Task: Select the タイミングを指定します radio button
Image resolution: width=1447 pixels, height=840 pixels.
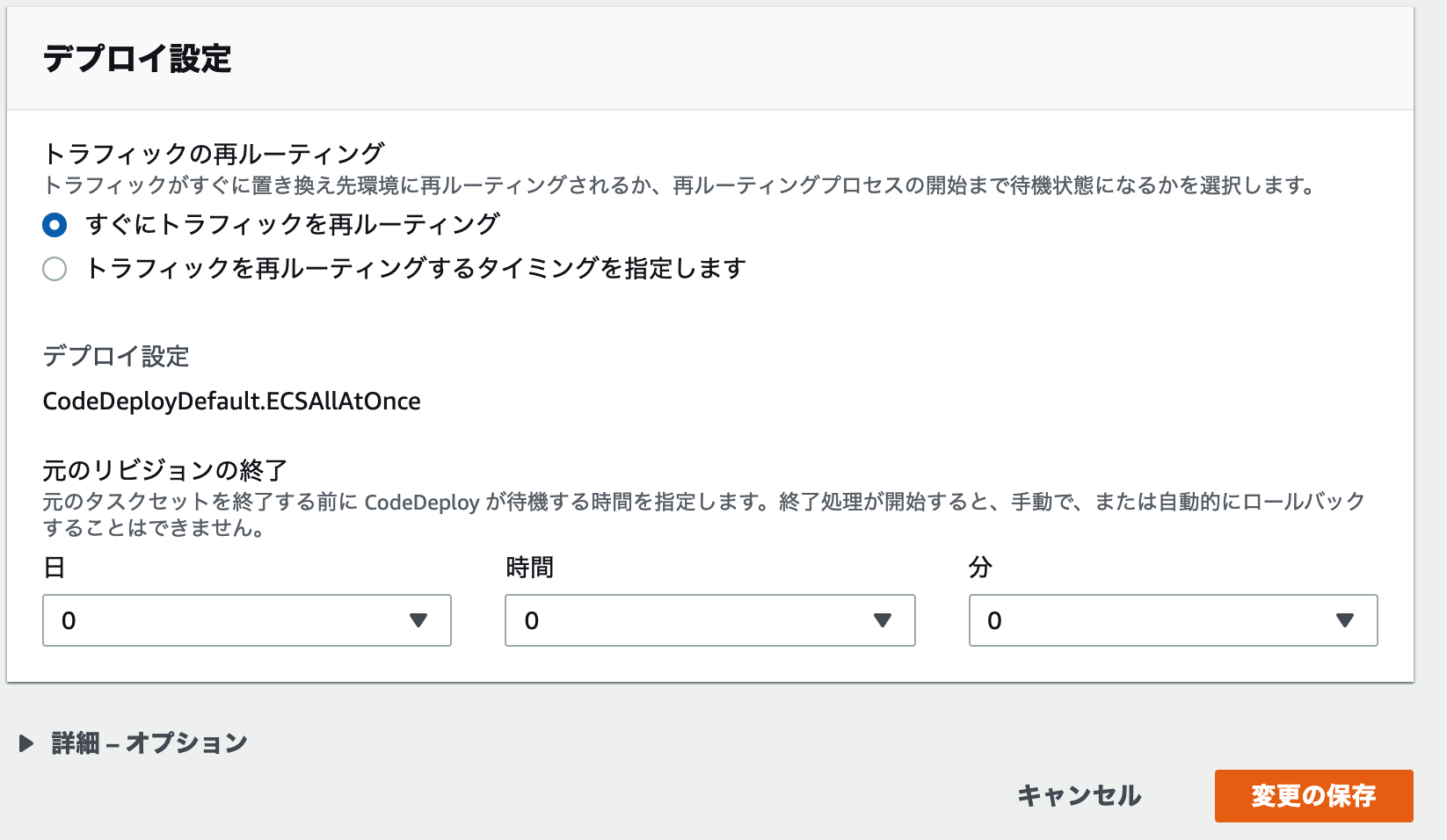Action: point(55,269)
